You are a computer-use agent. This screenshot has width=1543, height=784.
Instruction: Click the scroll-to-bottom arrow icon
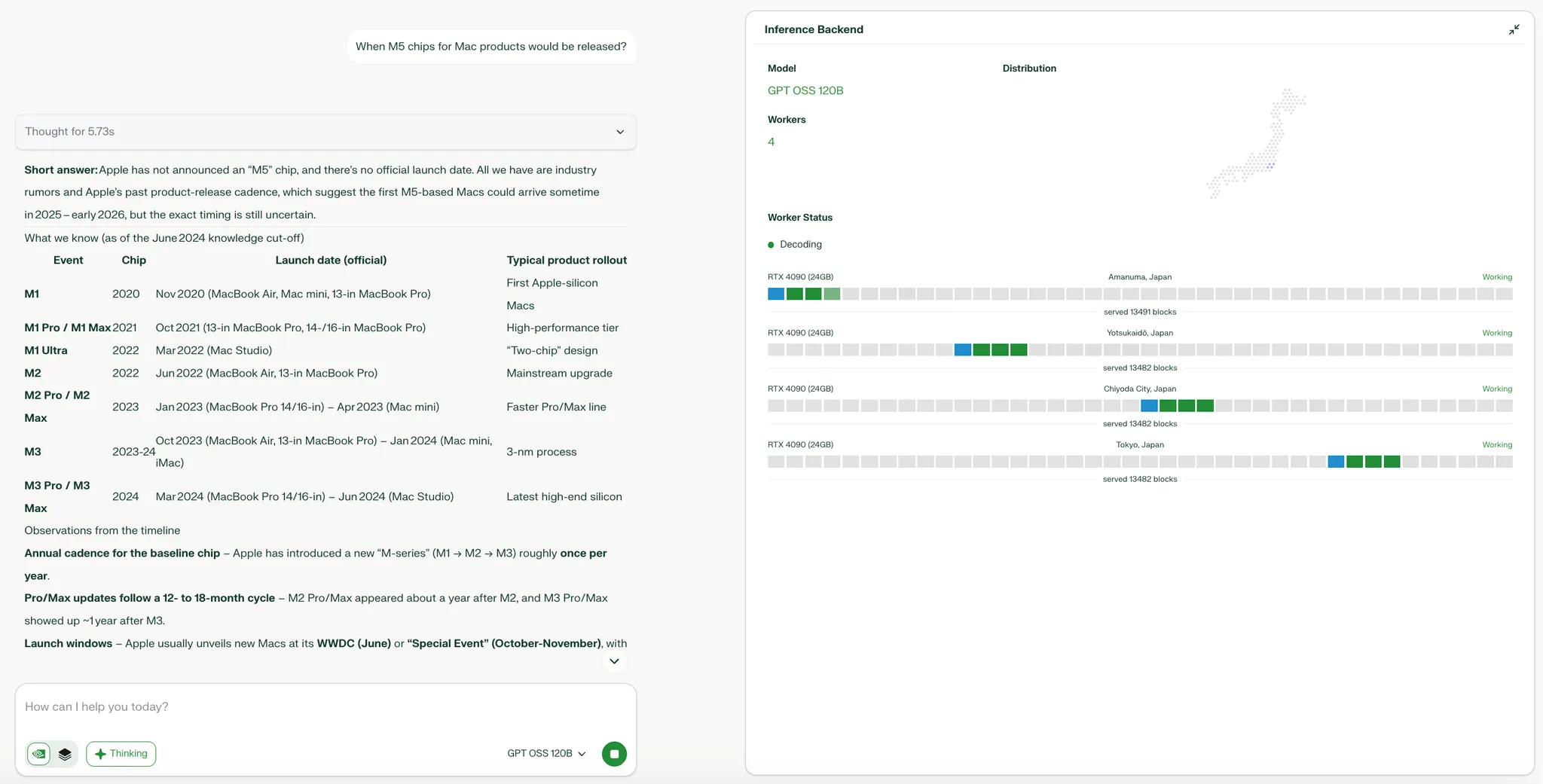click(x=614, y=661)
